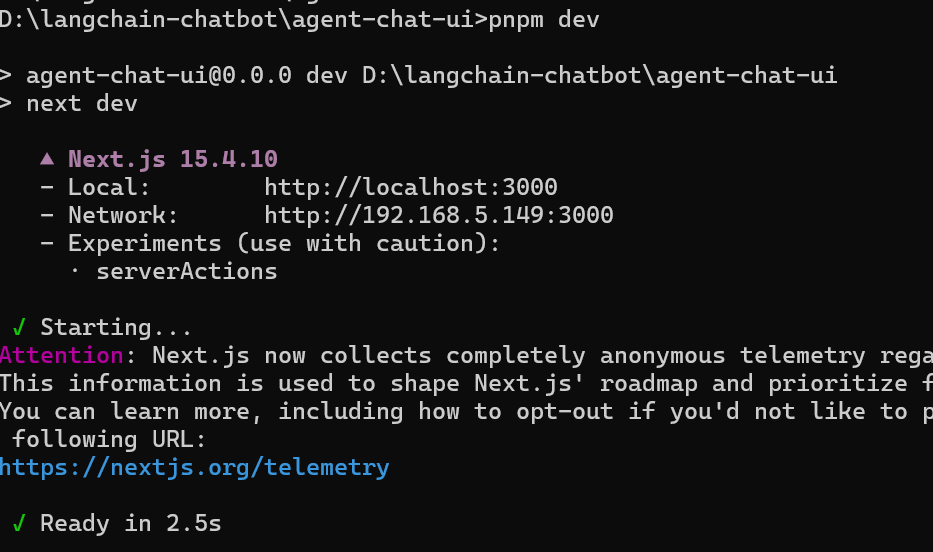
Task: Click the green checkmark beside Starting
Action: (18, 327)
